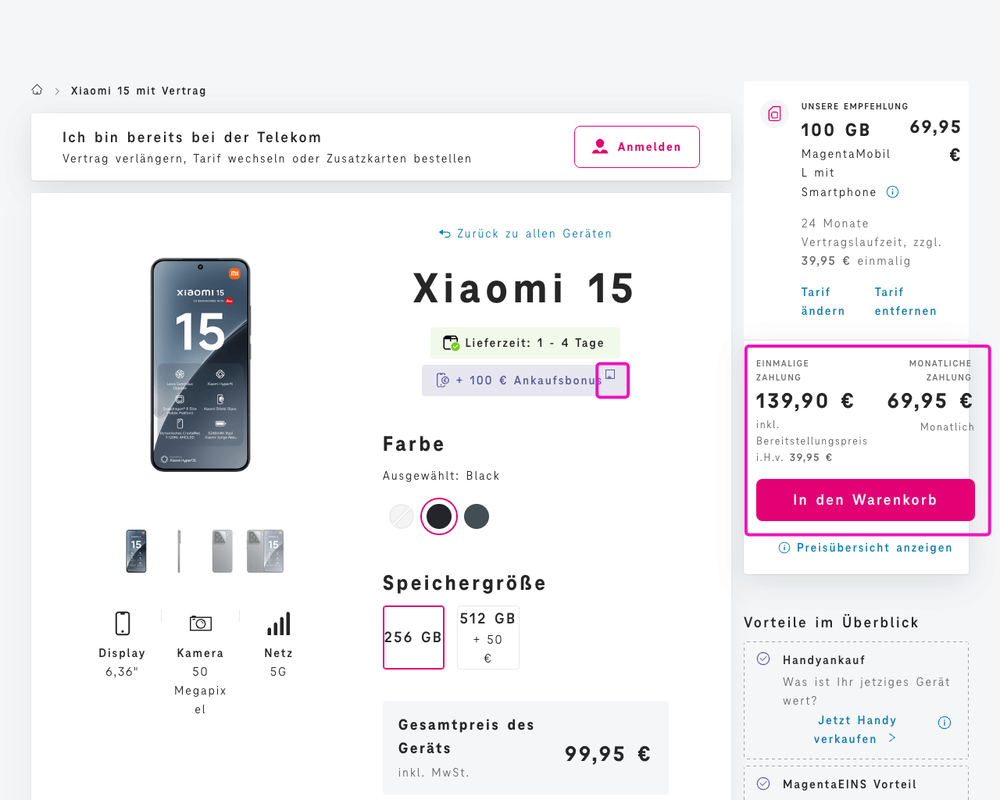Select the 256 GB storage option

click(x=413, y=637)
